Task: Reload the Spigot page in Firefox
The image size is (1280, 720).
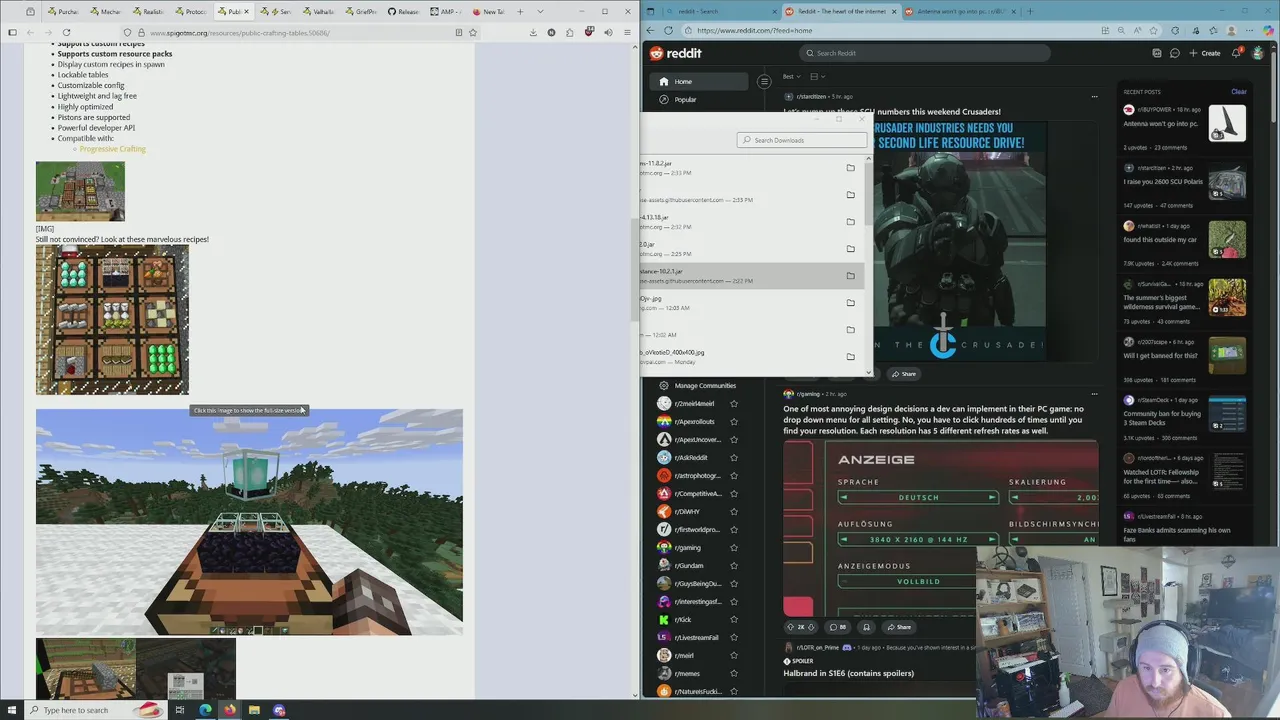Action: (x=66, y=32)
